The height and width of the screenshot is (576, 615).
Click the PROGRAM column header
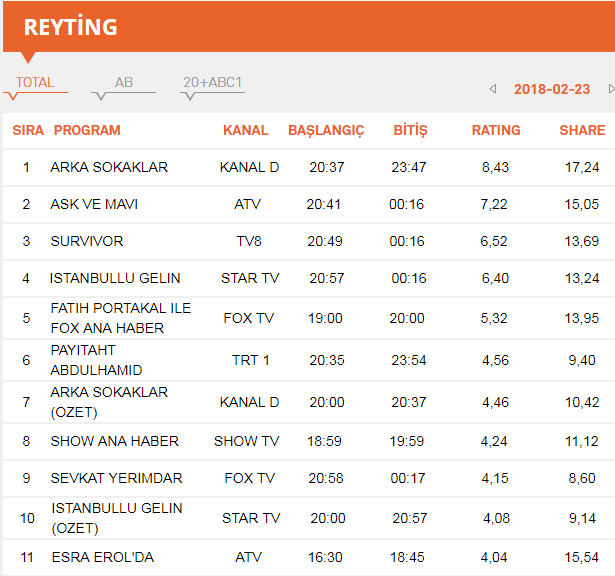(x=87, y=130)
